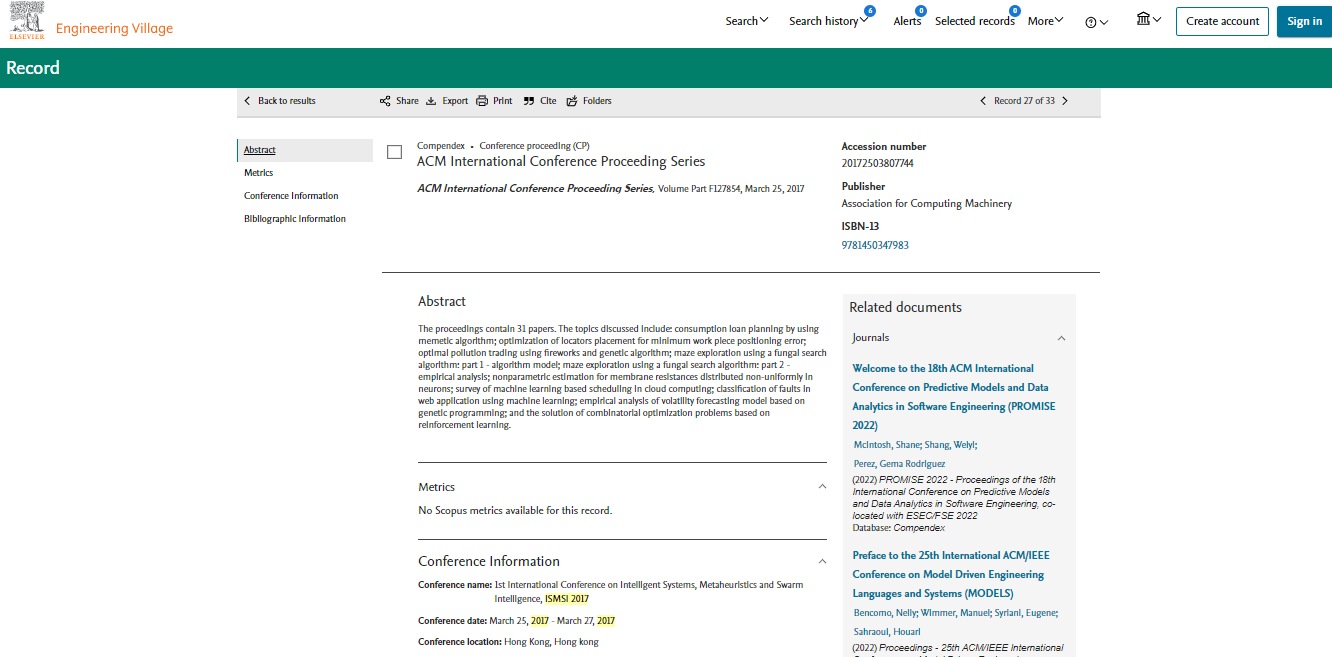Open the help question mark menu
The height and width of the screenshot is (657, 1332).
[1097, 22]
